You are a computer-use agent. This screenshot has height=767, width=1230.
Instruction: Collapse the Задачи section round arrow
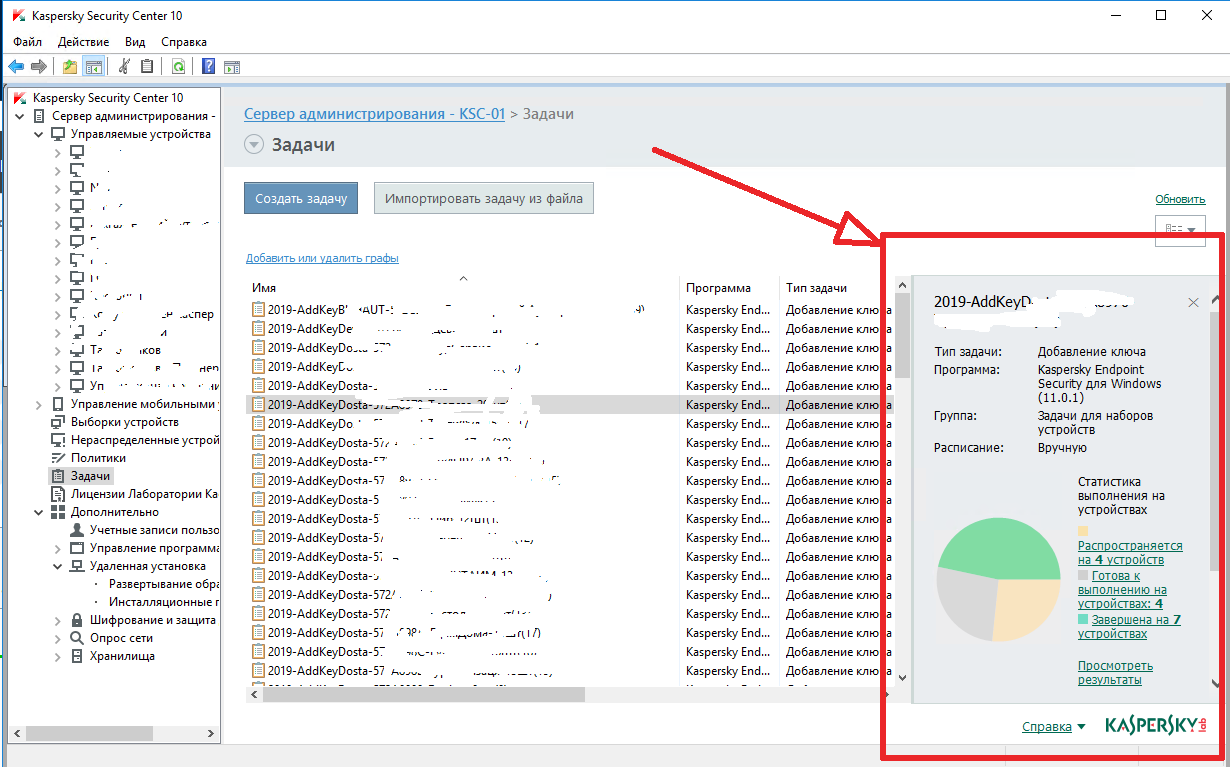pyautogui.click(x=253, y=145)
